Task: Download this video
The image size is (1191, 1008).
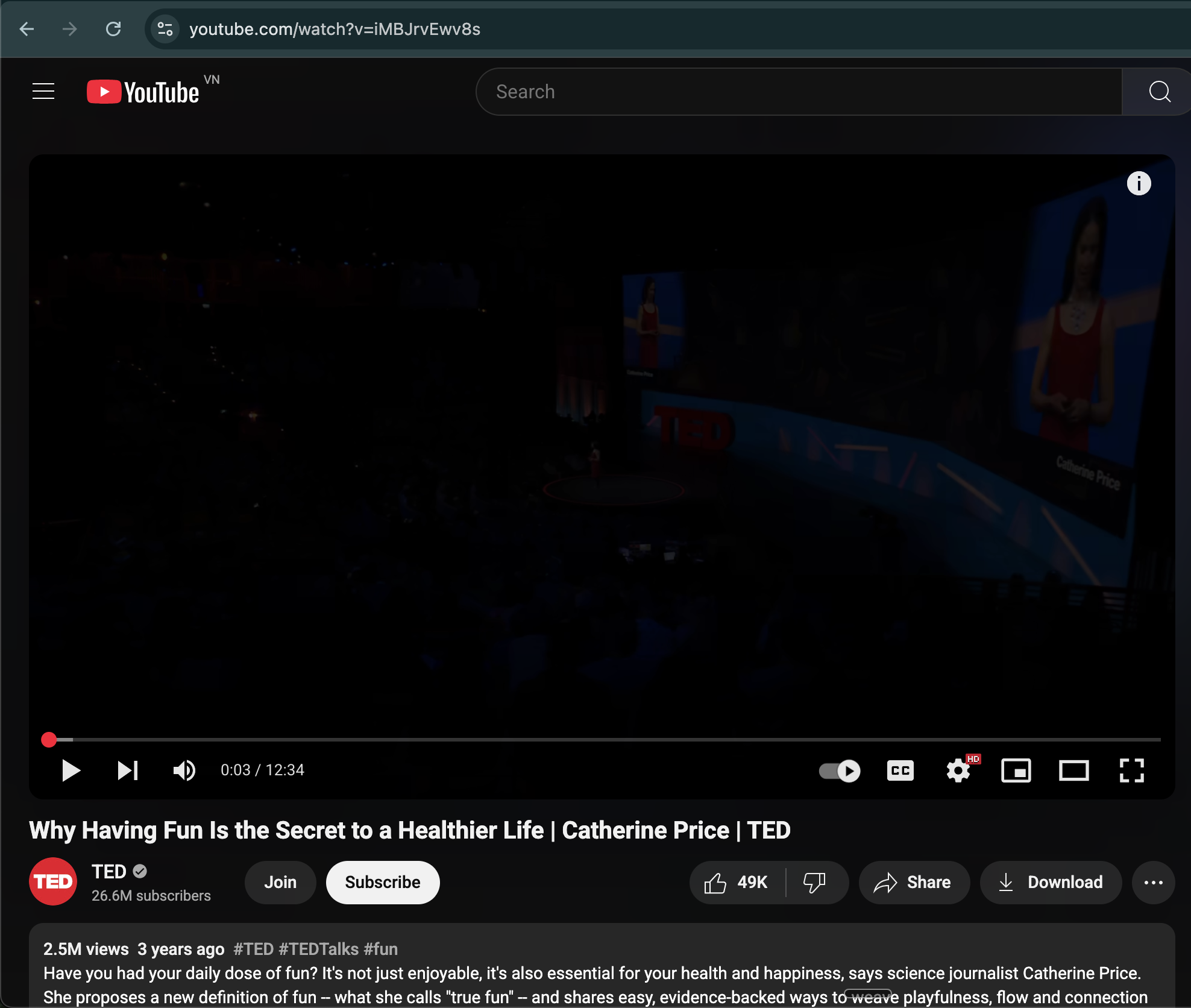Action: pyautogui.click(x=1051, y=882)
